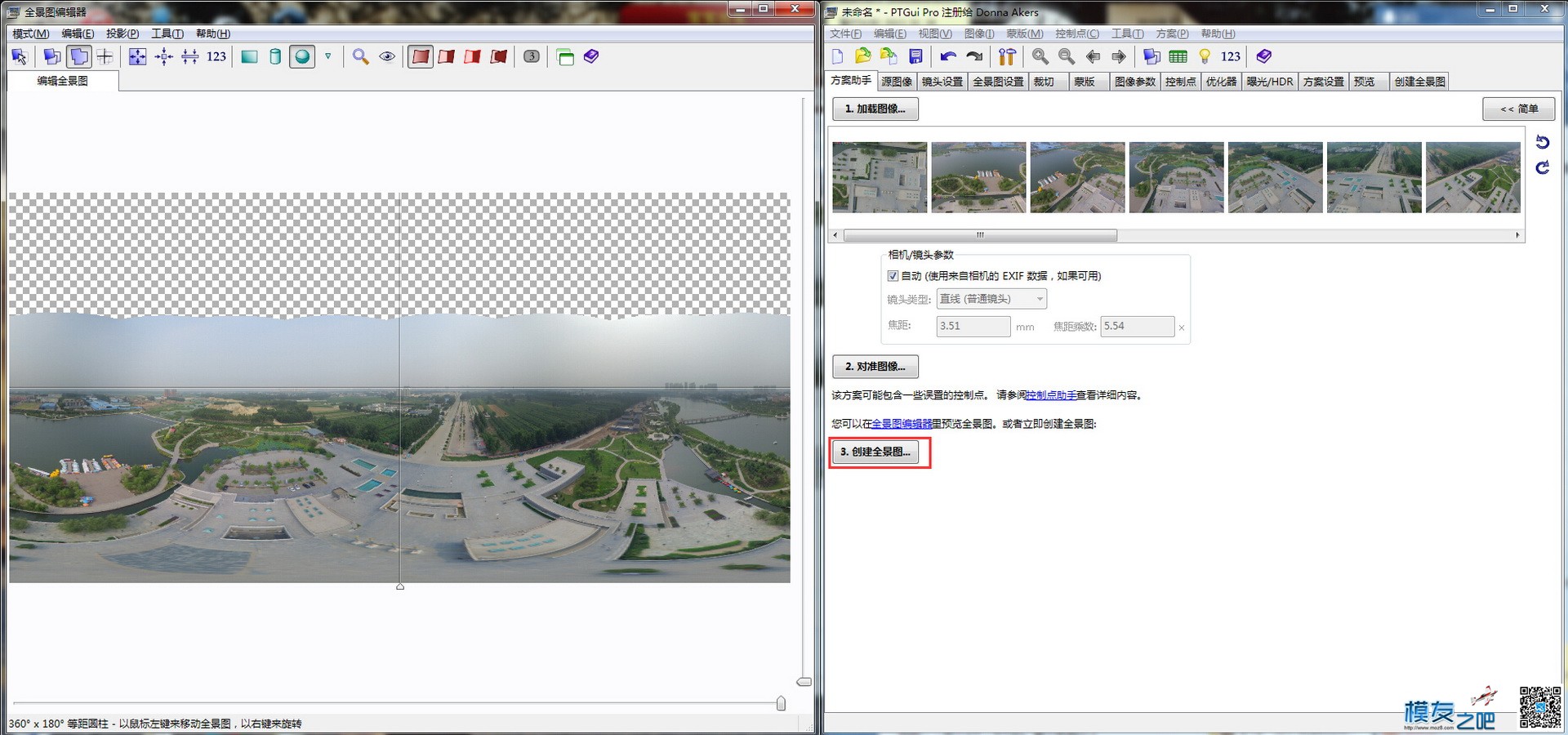Open the 控制点 menu in PTGui
This screenshot has width=1568, height=735.
click(1077, 33)
